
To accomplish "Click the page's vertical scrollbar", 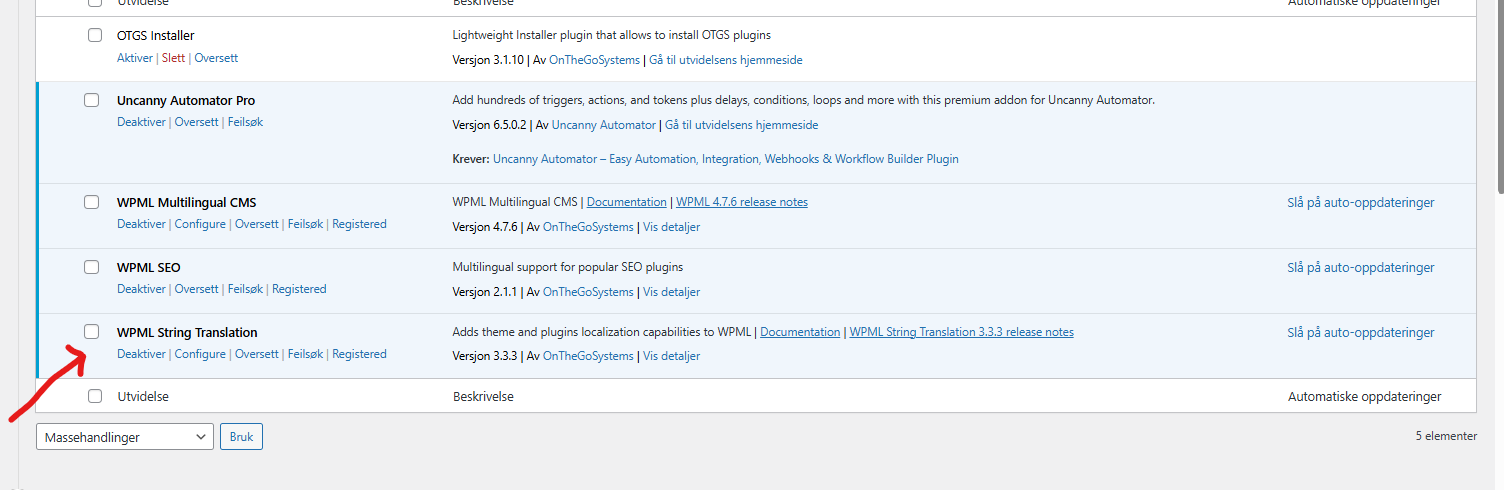I will coord(1500,95).
